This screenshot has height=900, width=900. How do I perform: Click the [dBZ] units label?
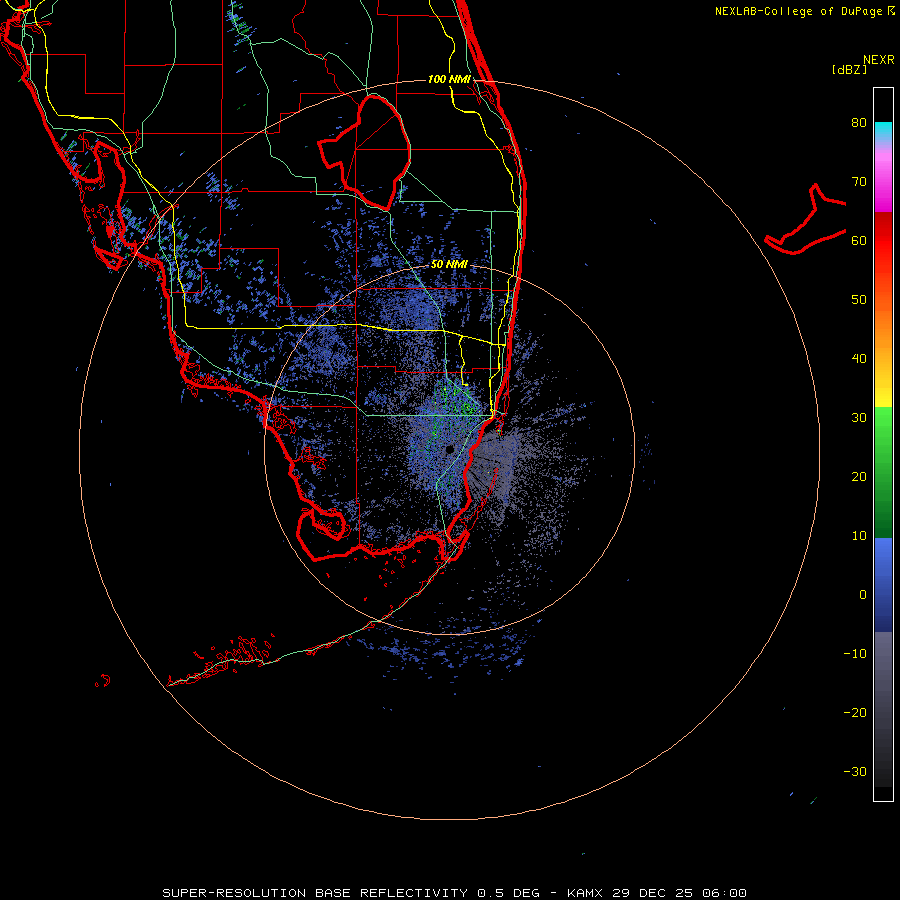tap(849, 69)
